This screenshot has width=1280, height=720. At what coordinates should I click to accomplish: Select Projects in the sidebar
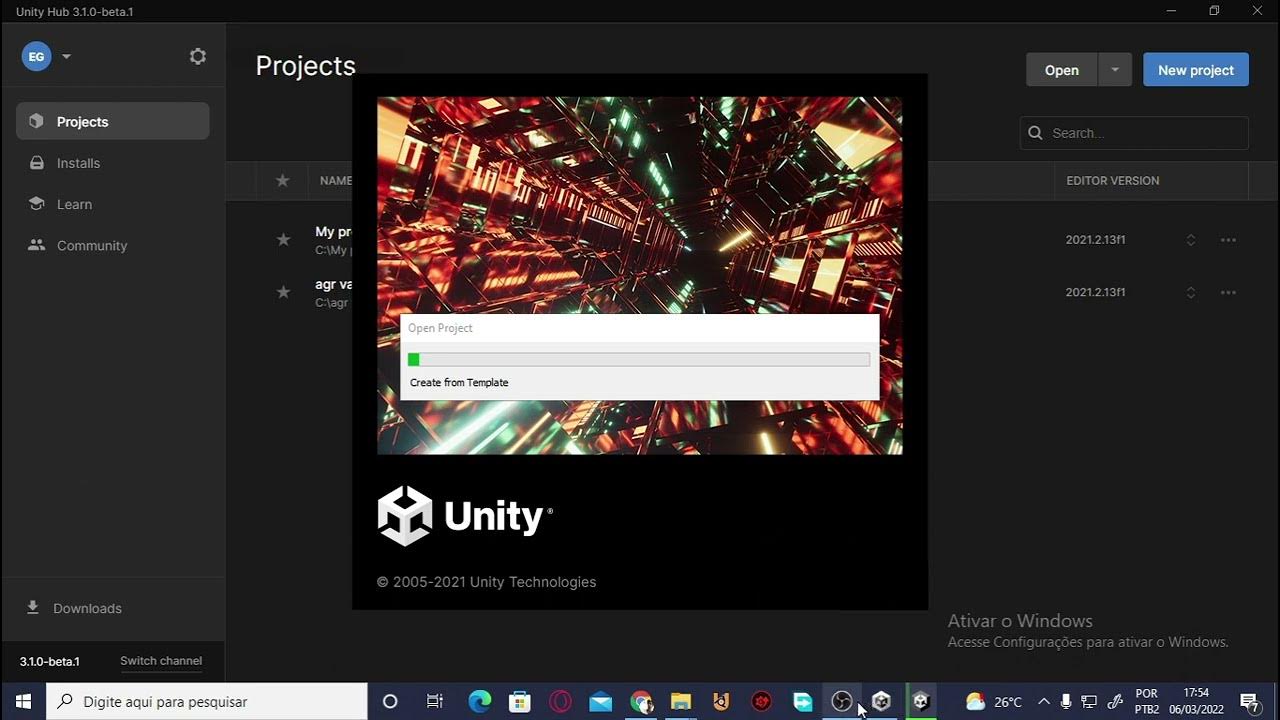point(113,121)
